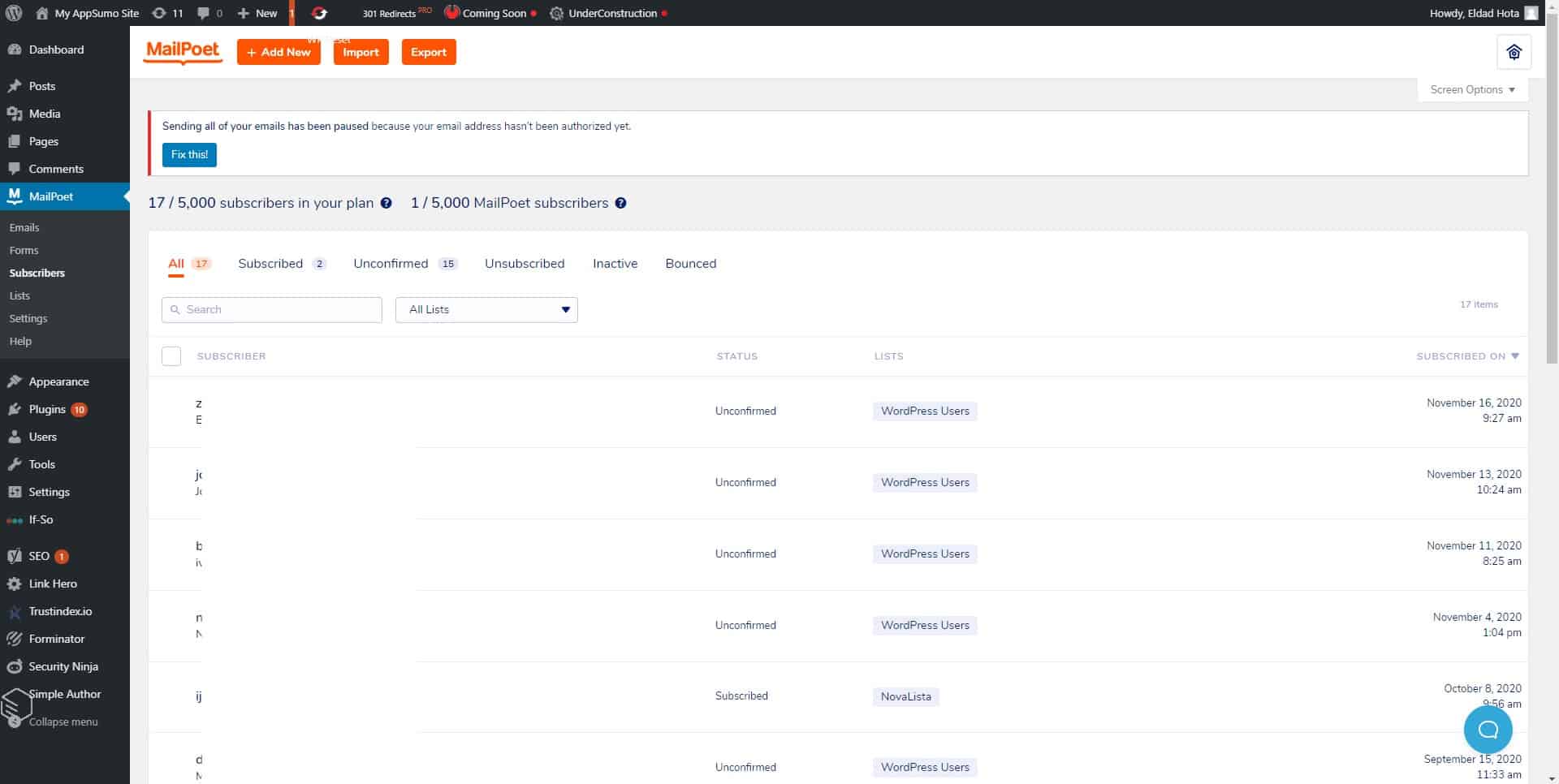The width and height of the screenshot is (1559, 784).
Task: Click the Export button
Action: (x=429, y=52)
